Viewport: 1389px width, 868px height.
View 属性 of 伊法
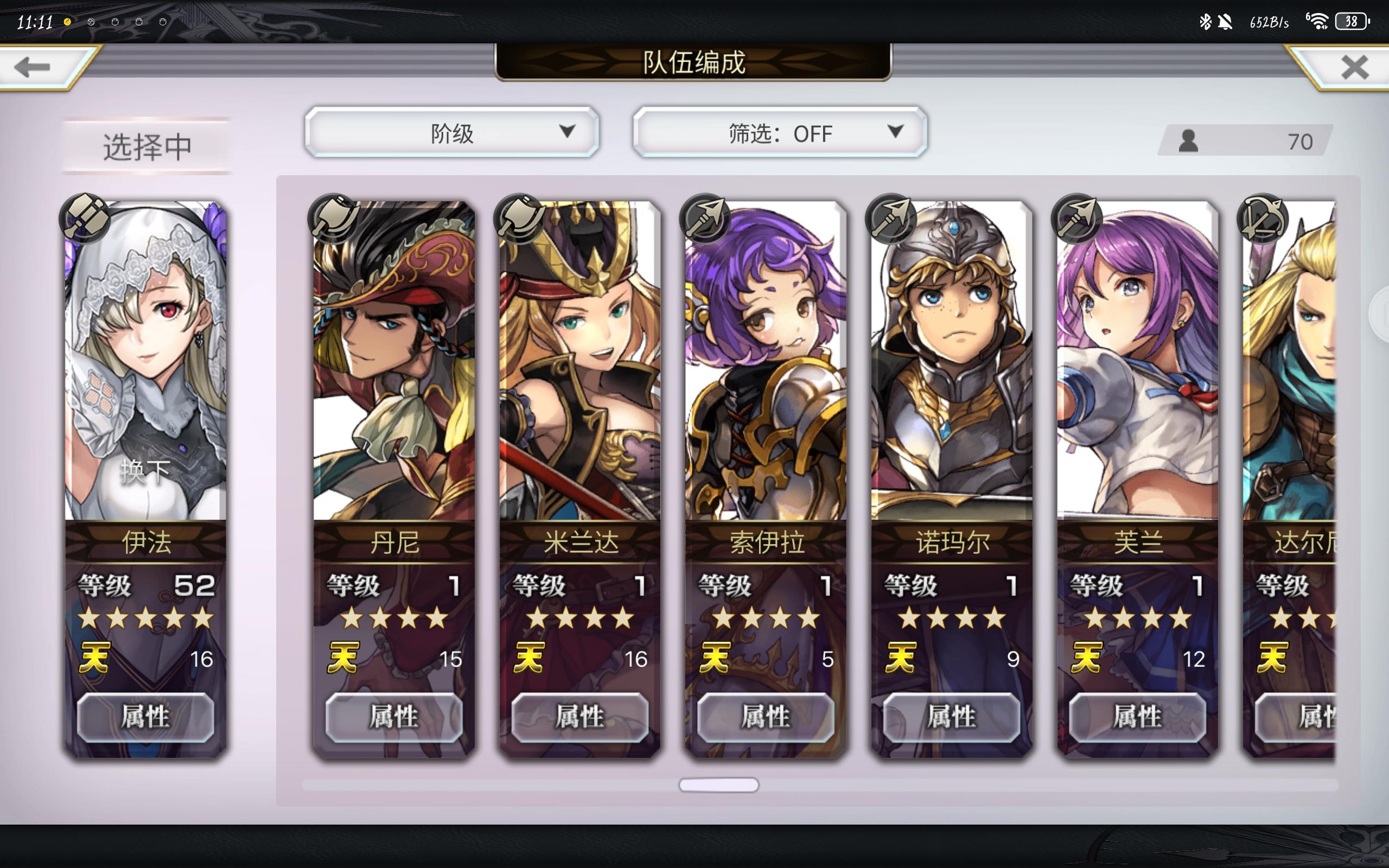[145, 717]
